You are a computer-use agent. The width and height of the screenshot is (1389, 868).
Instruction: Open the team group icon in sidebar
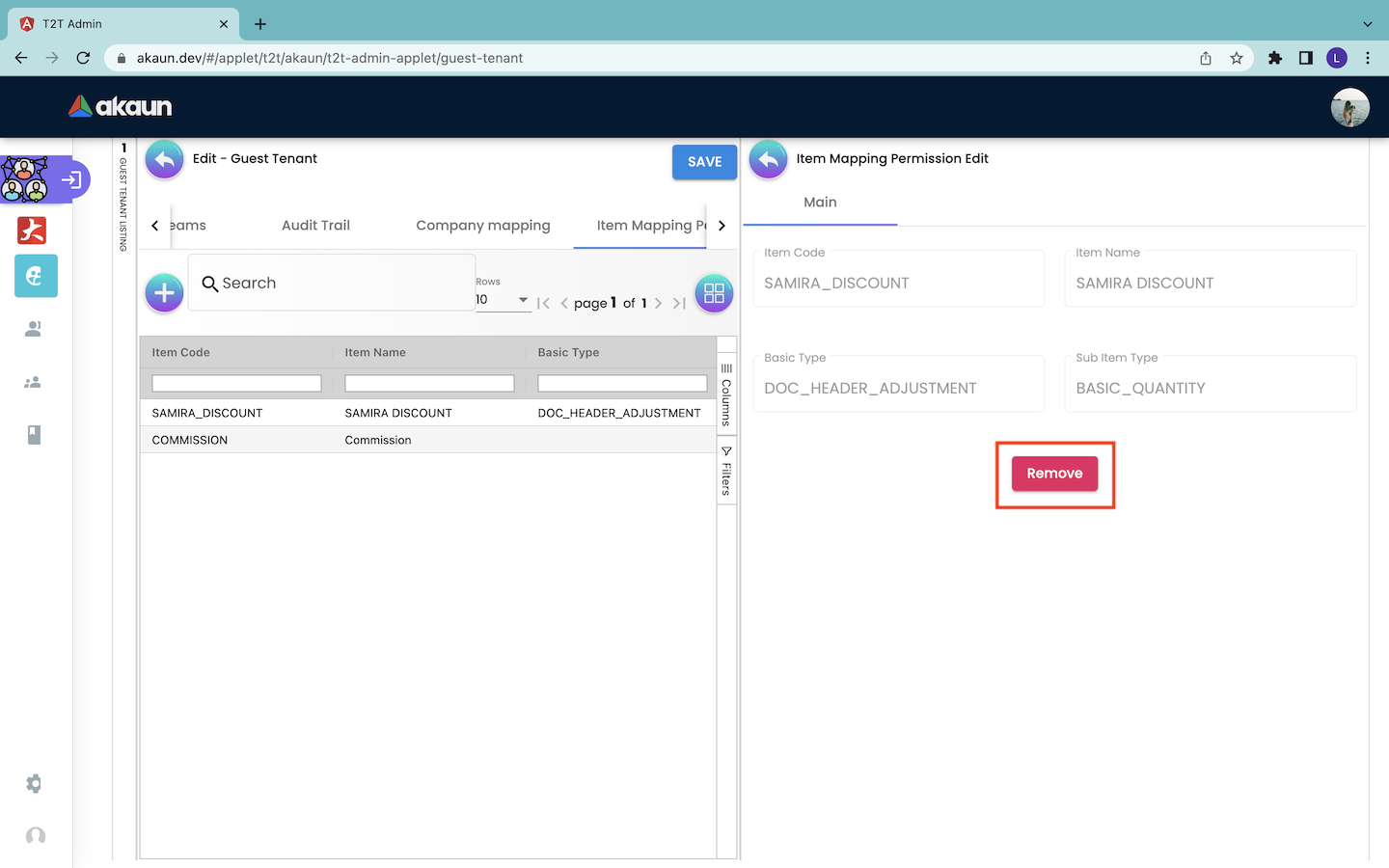pos(33,383)
